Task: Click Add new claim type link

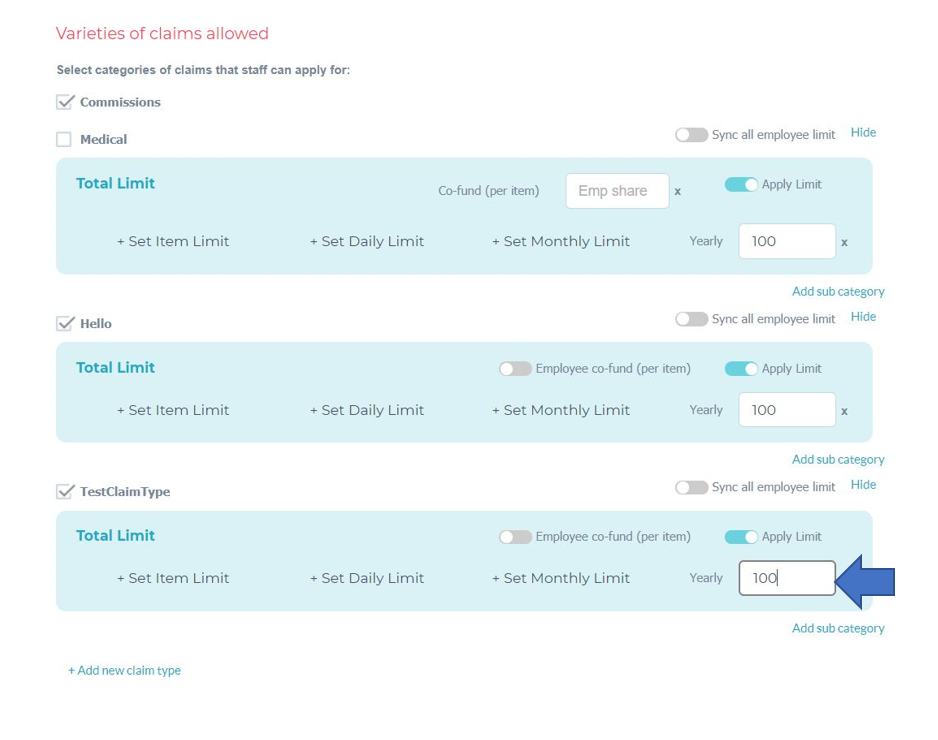Action: (x=124, y=671)
